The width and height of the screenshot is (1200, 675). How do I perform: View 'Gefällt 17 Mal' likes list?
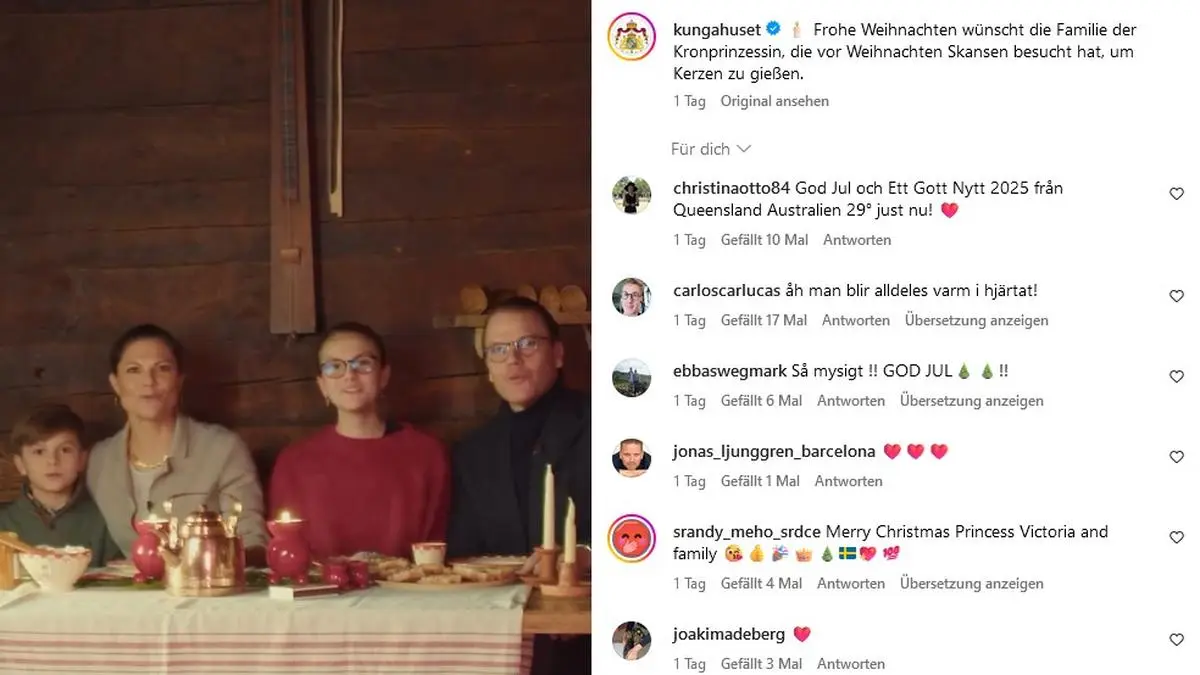[764, 321]
